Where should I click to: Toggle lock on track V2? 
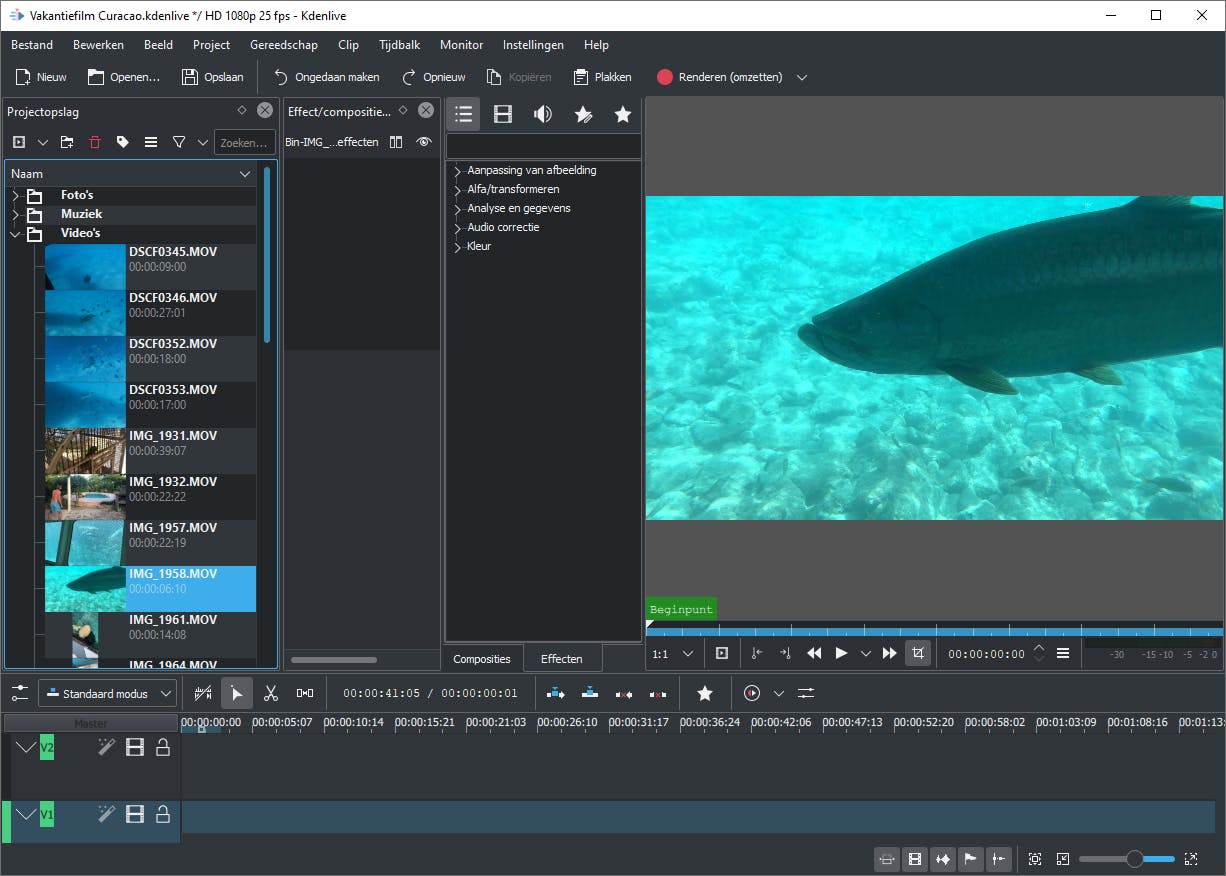coord(162,747)
